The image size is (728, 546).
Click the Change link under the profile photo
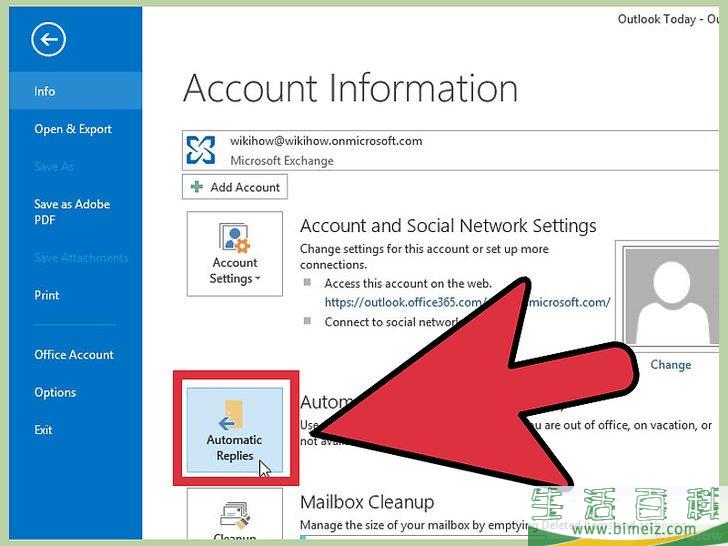670,364
